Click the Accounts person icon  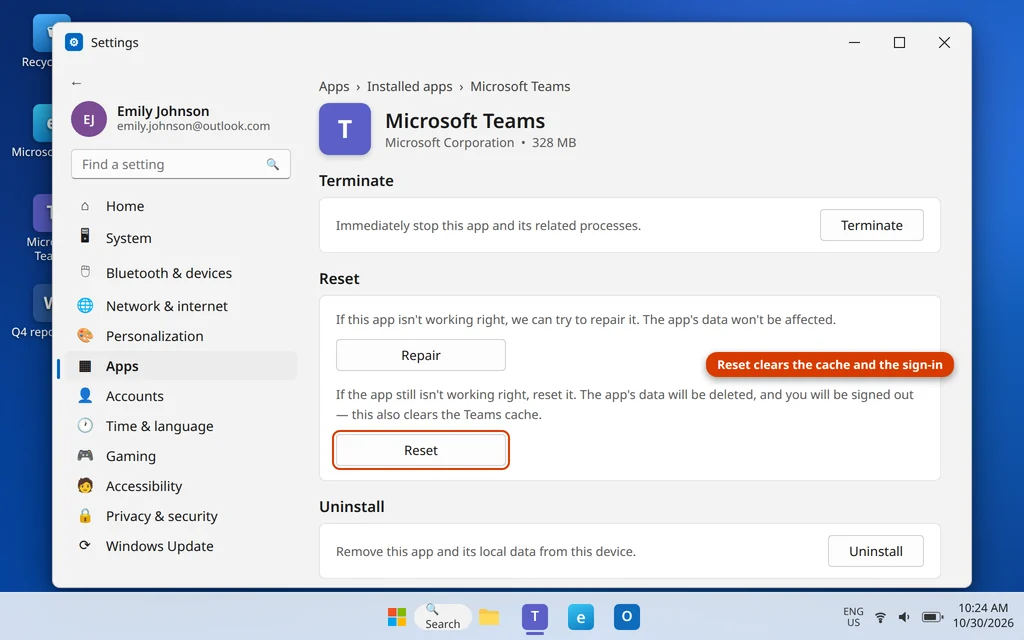point(85,395)
